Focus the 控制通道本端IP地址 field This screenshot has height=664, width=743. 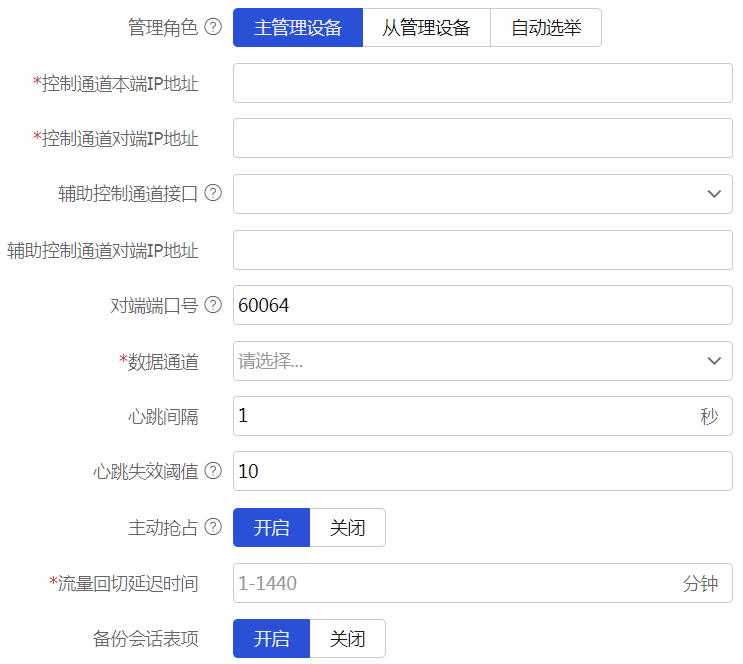pyautogui.click(x=482, y=83)
